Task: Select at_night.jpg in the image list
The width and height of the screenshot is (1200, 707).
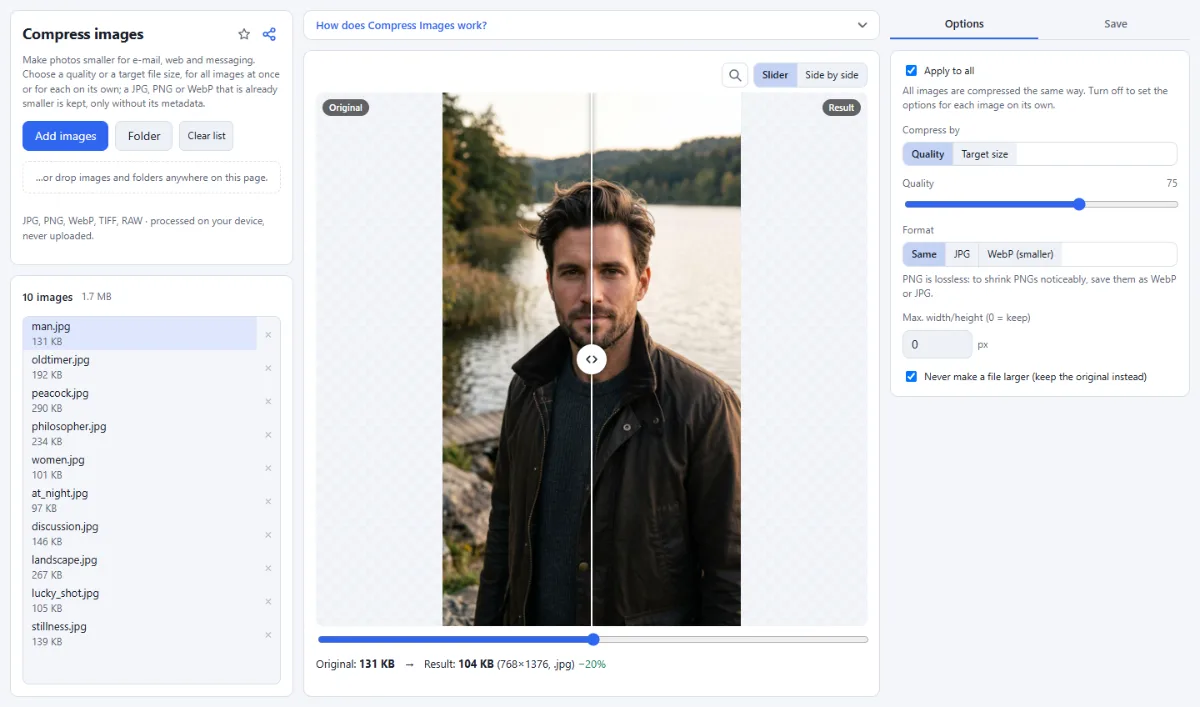Action: (x=140, y=501)
